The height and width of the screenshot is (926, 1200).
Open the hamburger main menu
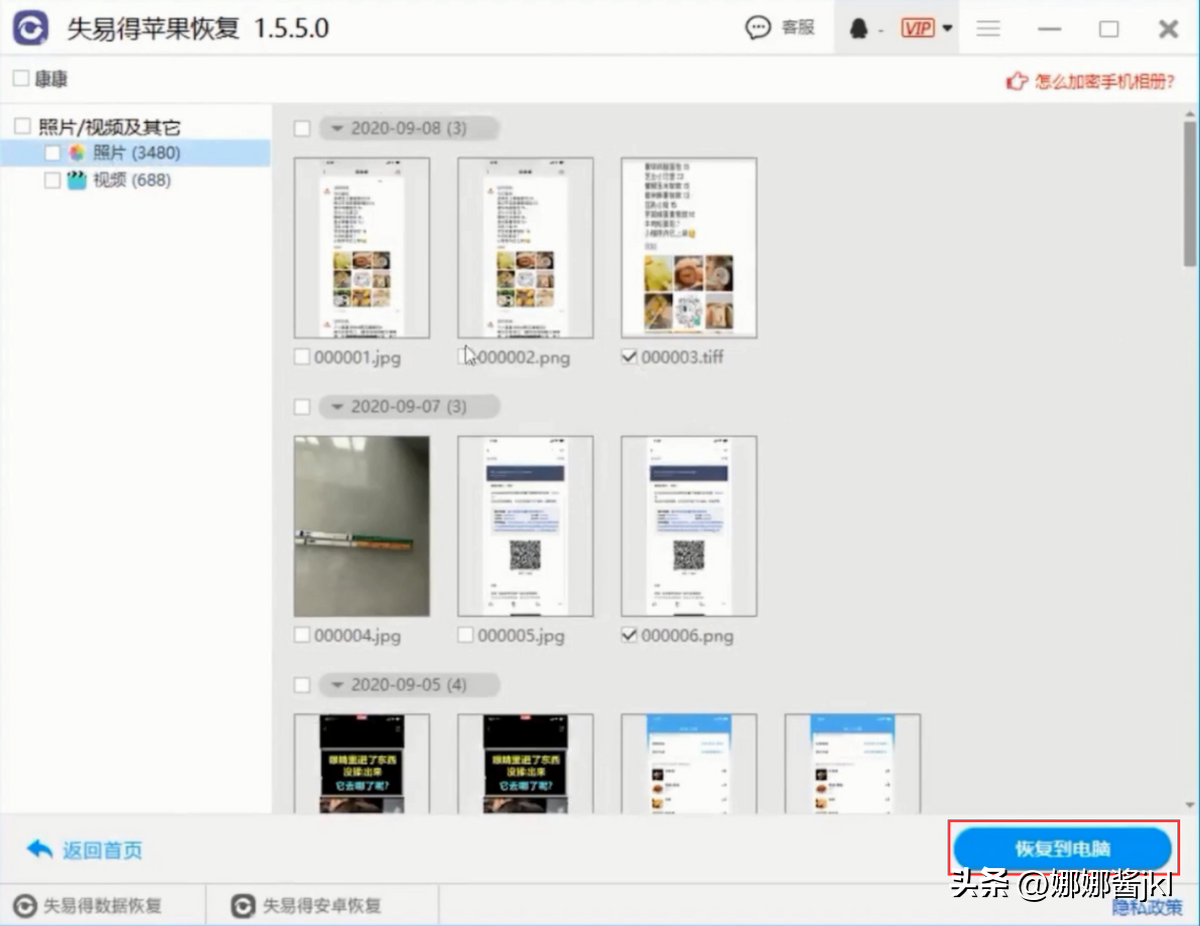988,29
